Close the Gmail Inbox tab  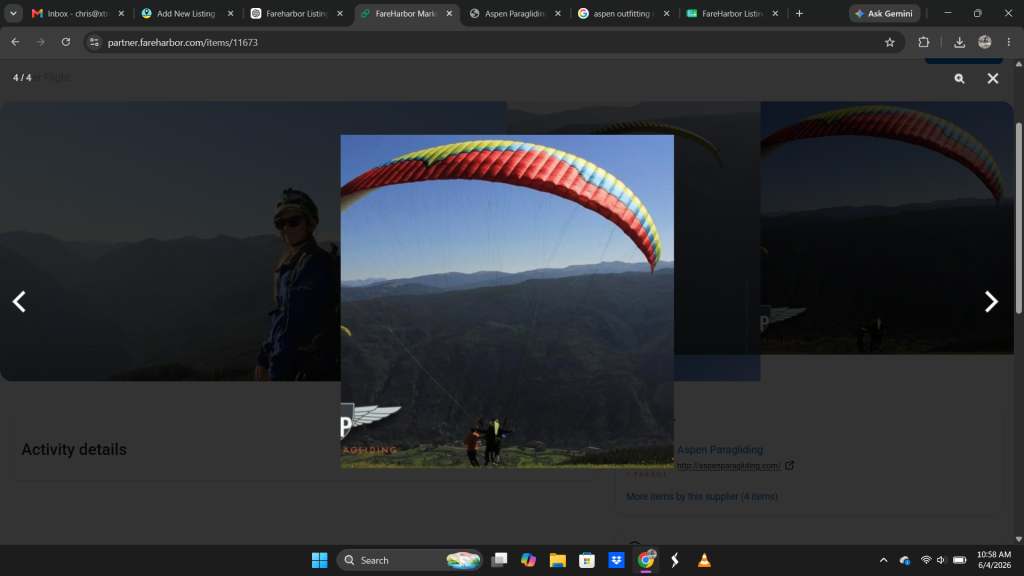(121, 13)
